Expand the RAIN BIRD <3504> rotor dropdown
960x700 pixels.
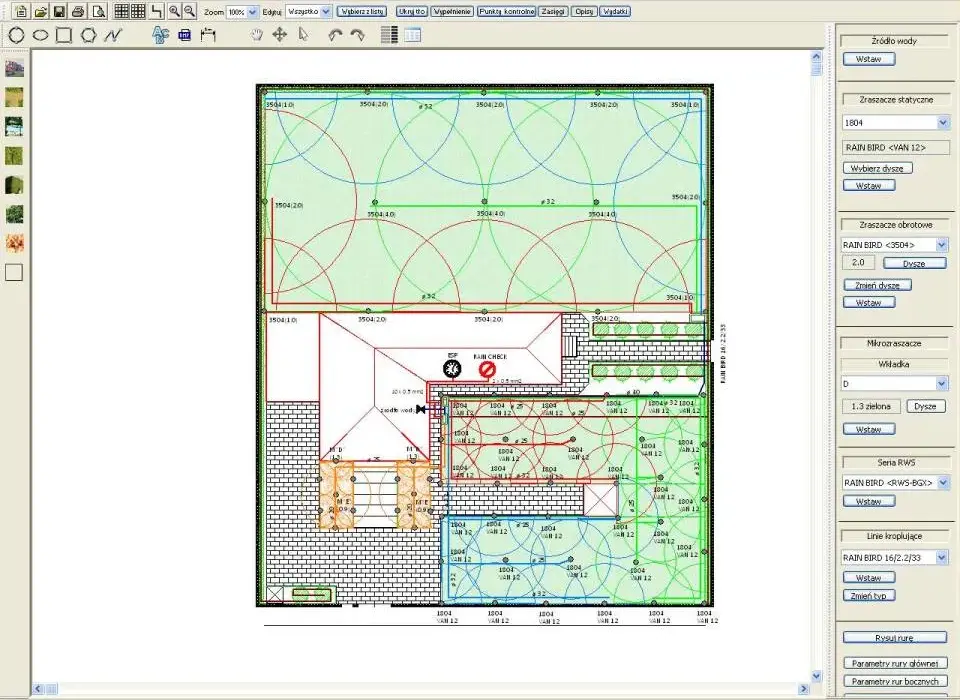click(x=942, y=245)
